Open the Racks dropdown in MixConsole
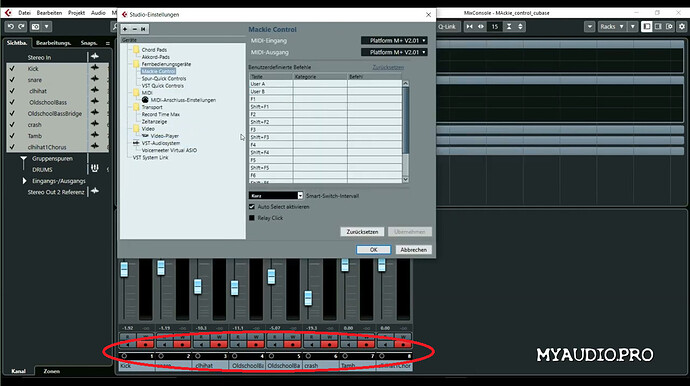This screenshot has height=386, width=690. 612,27
